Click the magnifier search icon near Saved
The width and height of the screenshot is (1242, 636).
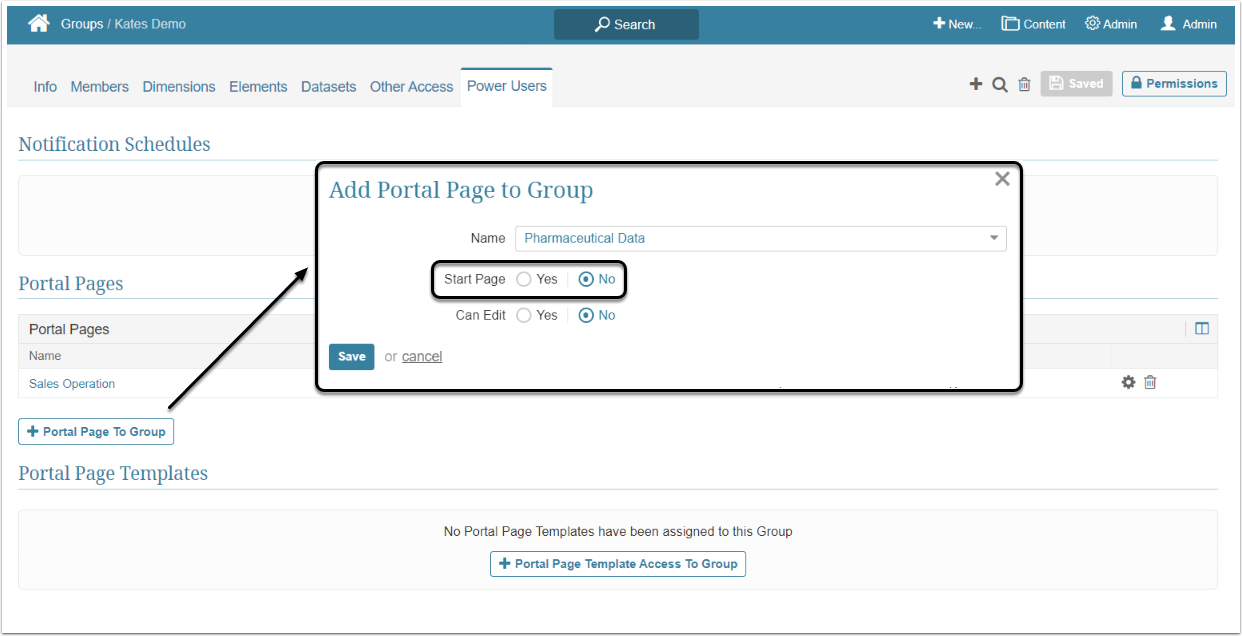(x=999, y=85)
